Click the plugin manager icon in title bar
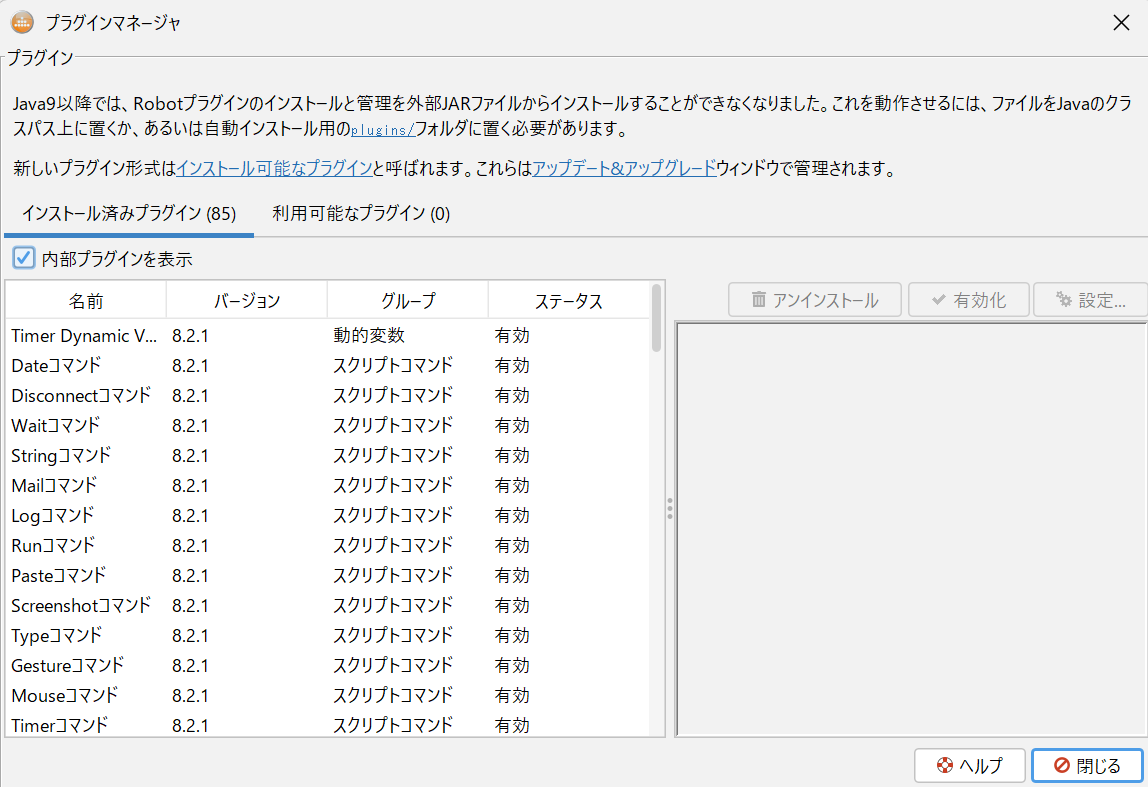 (x=21, y=21)
